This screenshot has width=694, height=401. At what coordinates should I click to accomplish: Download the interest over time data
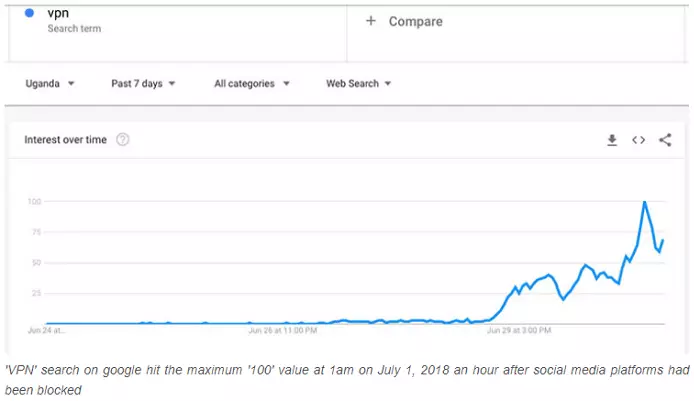coord(612,141)
